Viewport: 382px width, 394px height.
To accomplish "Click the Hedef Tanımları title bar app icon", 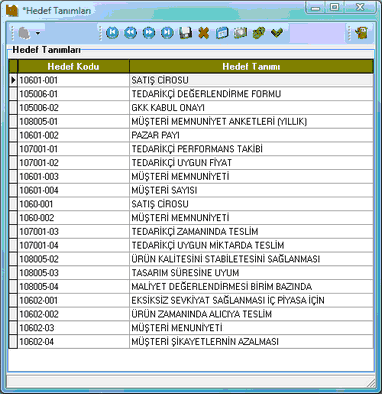I will click(x=12, y=10).
